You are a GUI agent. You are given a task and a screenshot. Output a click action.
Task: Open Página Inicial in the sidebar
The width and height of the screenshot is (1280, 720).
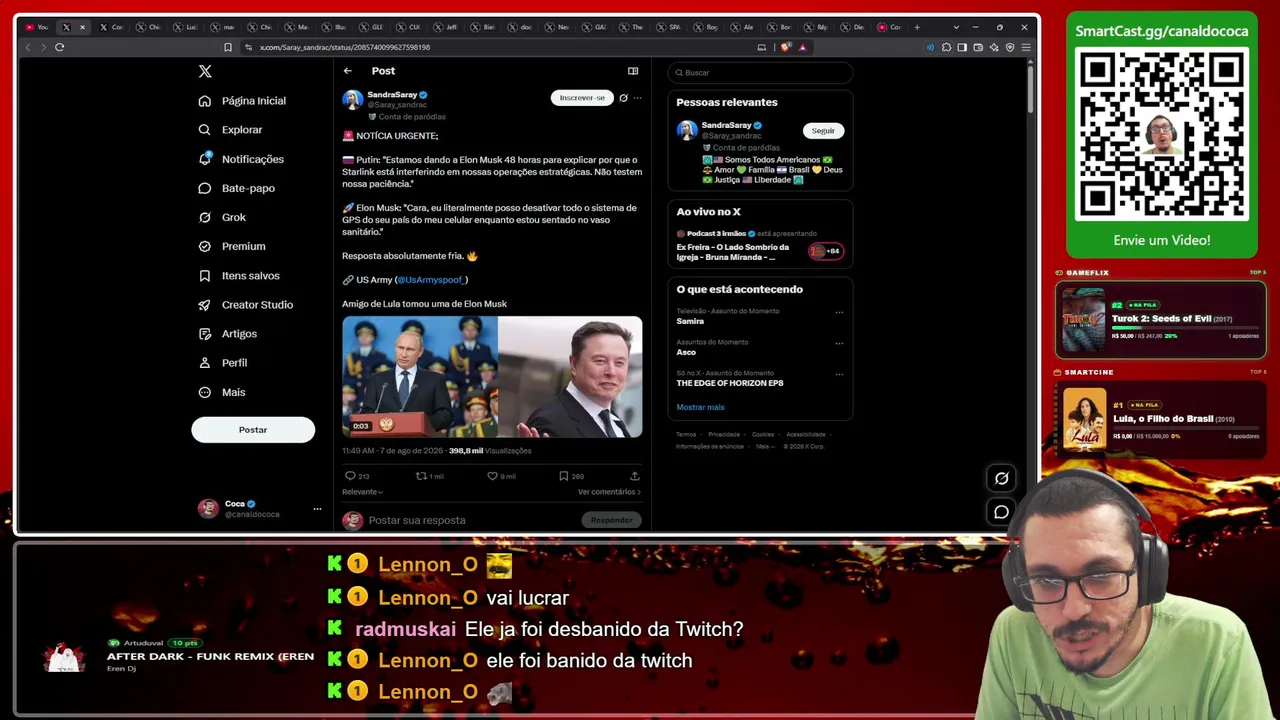243,101
